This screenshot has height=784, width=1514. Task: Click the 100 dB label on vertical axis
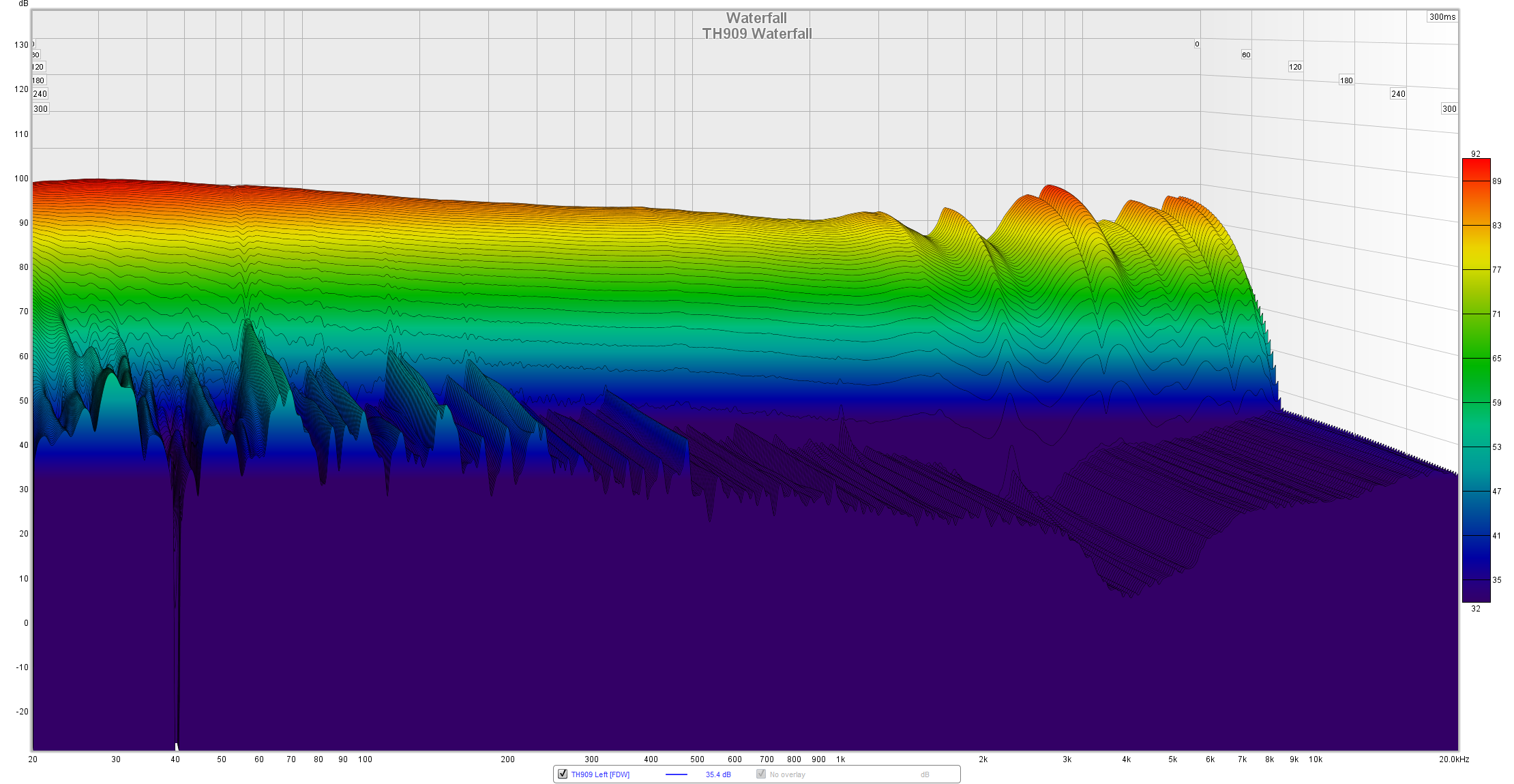pos(21,179)
